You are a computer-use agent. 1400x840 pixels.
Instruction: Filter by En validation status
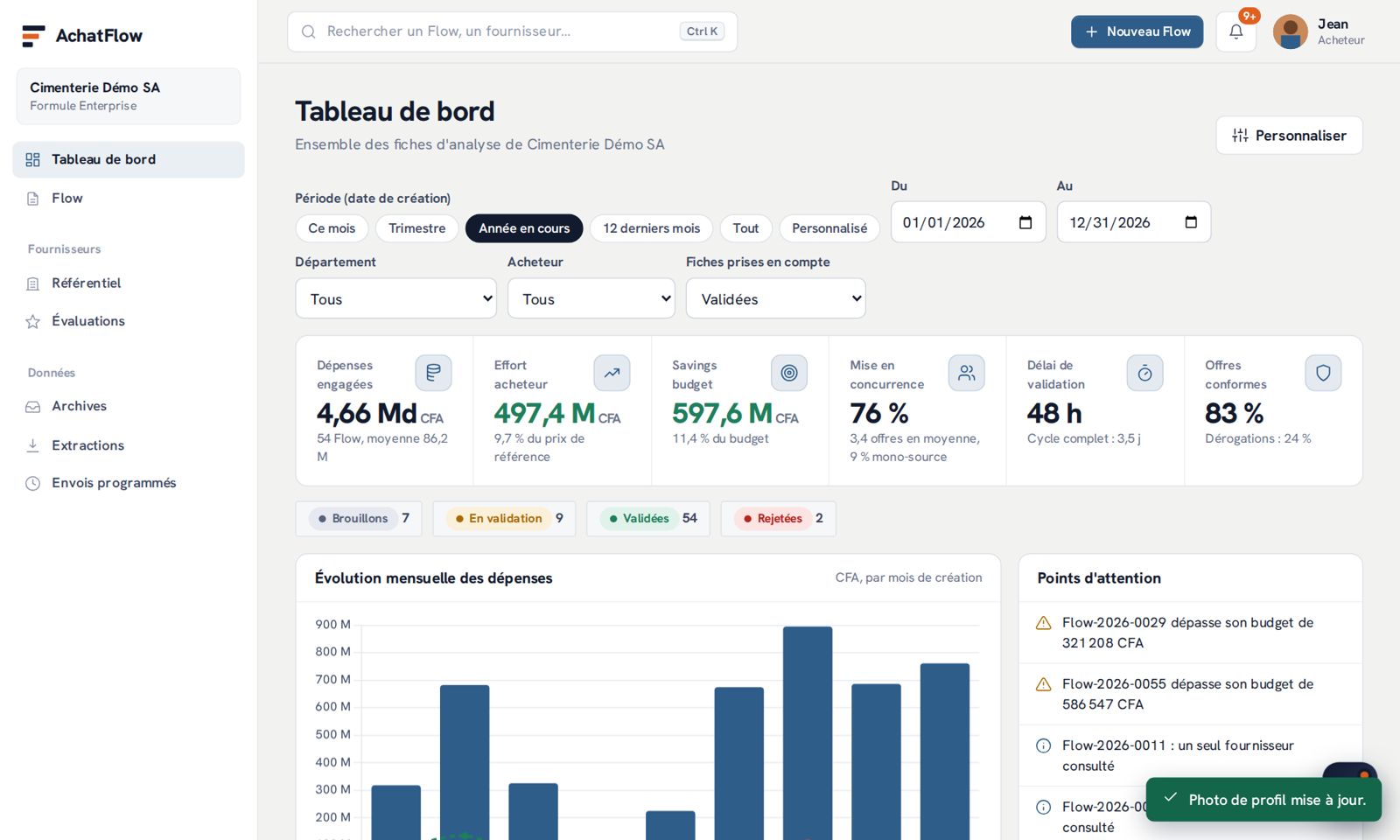(x=504, y=519)
